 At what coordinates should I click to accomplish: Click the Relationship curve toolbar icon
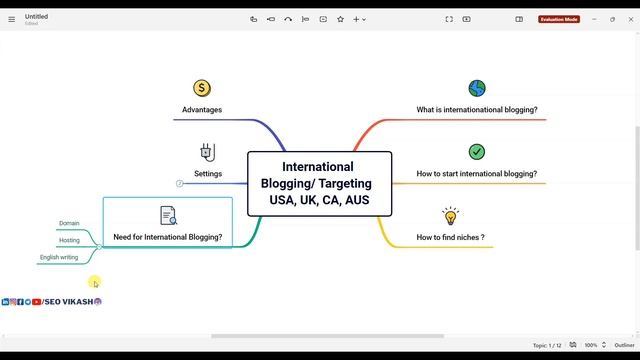point(288,19)
